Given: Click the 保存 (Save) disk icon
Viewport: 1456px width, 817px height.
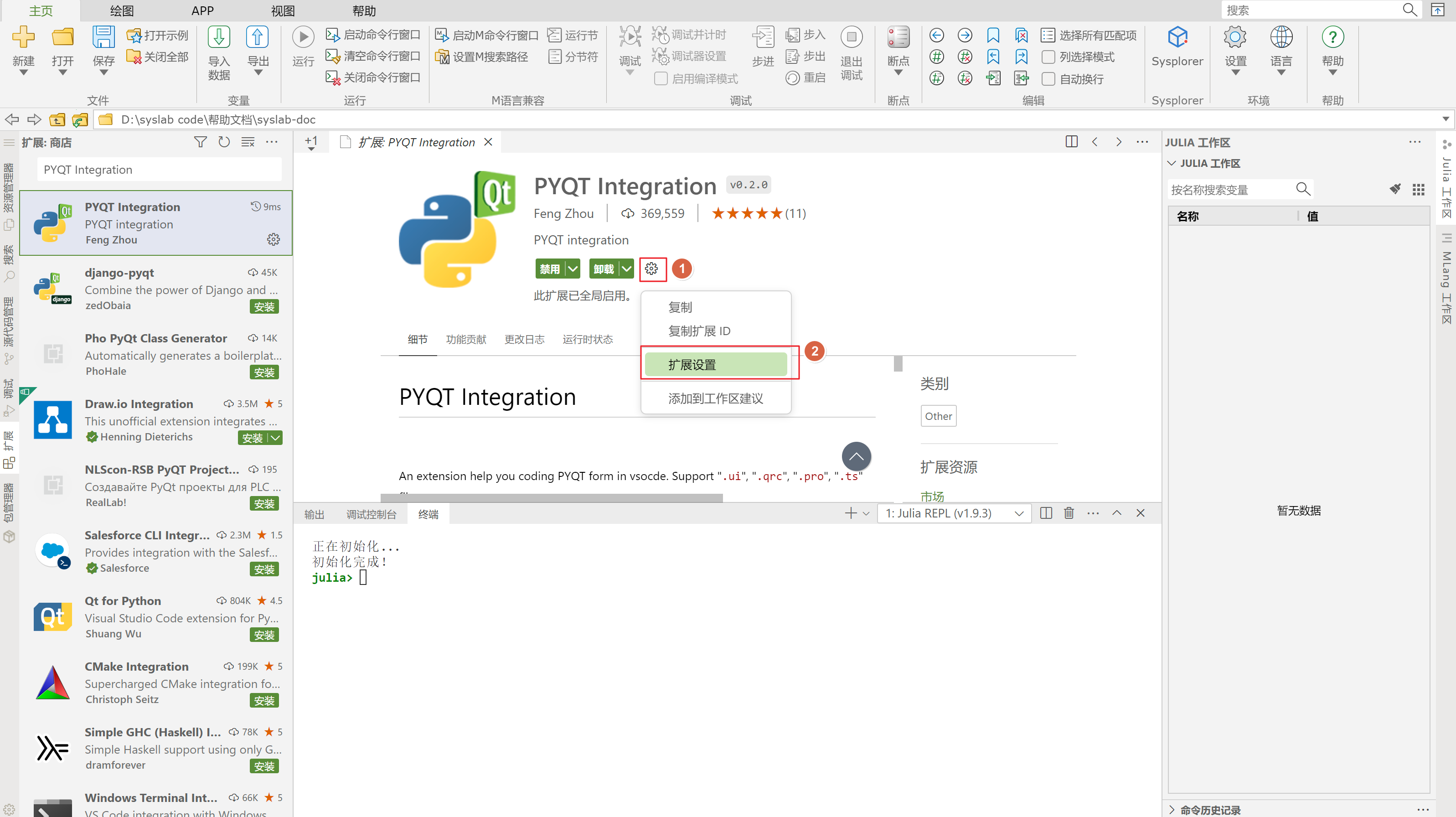Looking at the screenshot, I should coord(103,37).
